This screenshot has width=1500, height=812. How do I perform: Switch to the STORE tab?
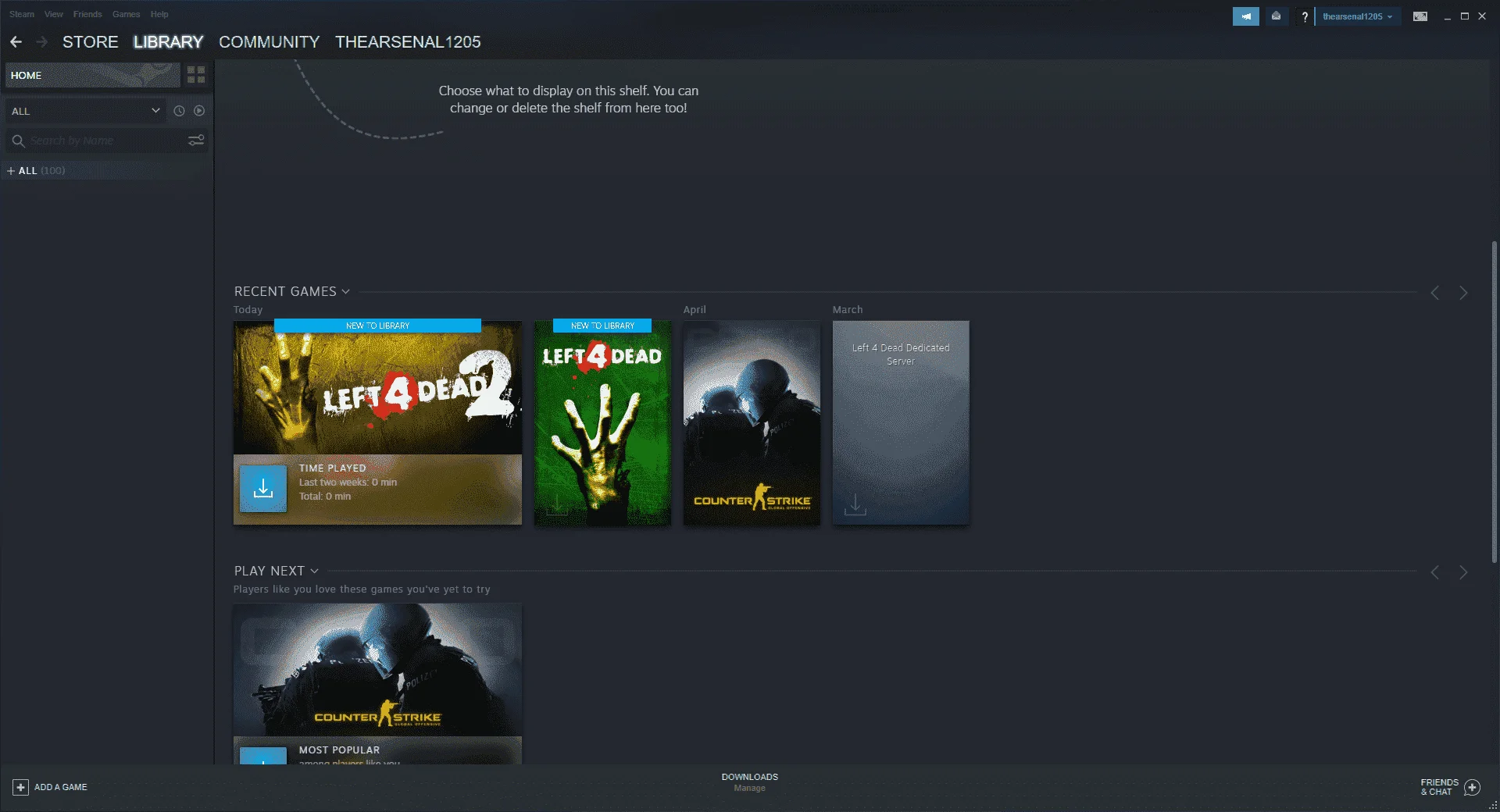(91, 42)
